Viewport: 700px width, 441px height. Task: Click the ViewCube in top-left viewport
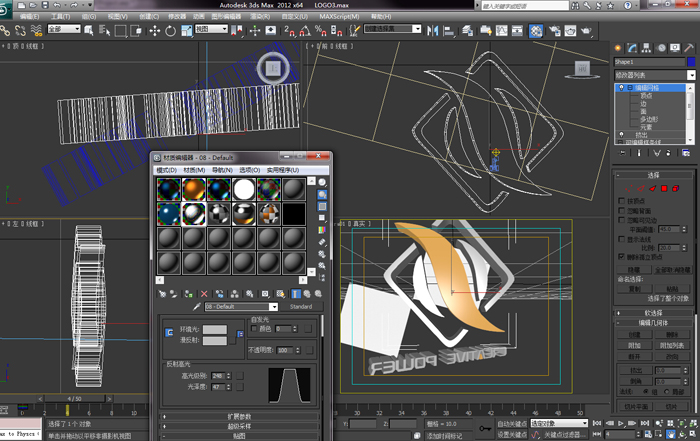coord(273,68)
